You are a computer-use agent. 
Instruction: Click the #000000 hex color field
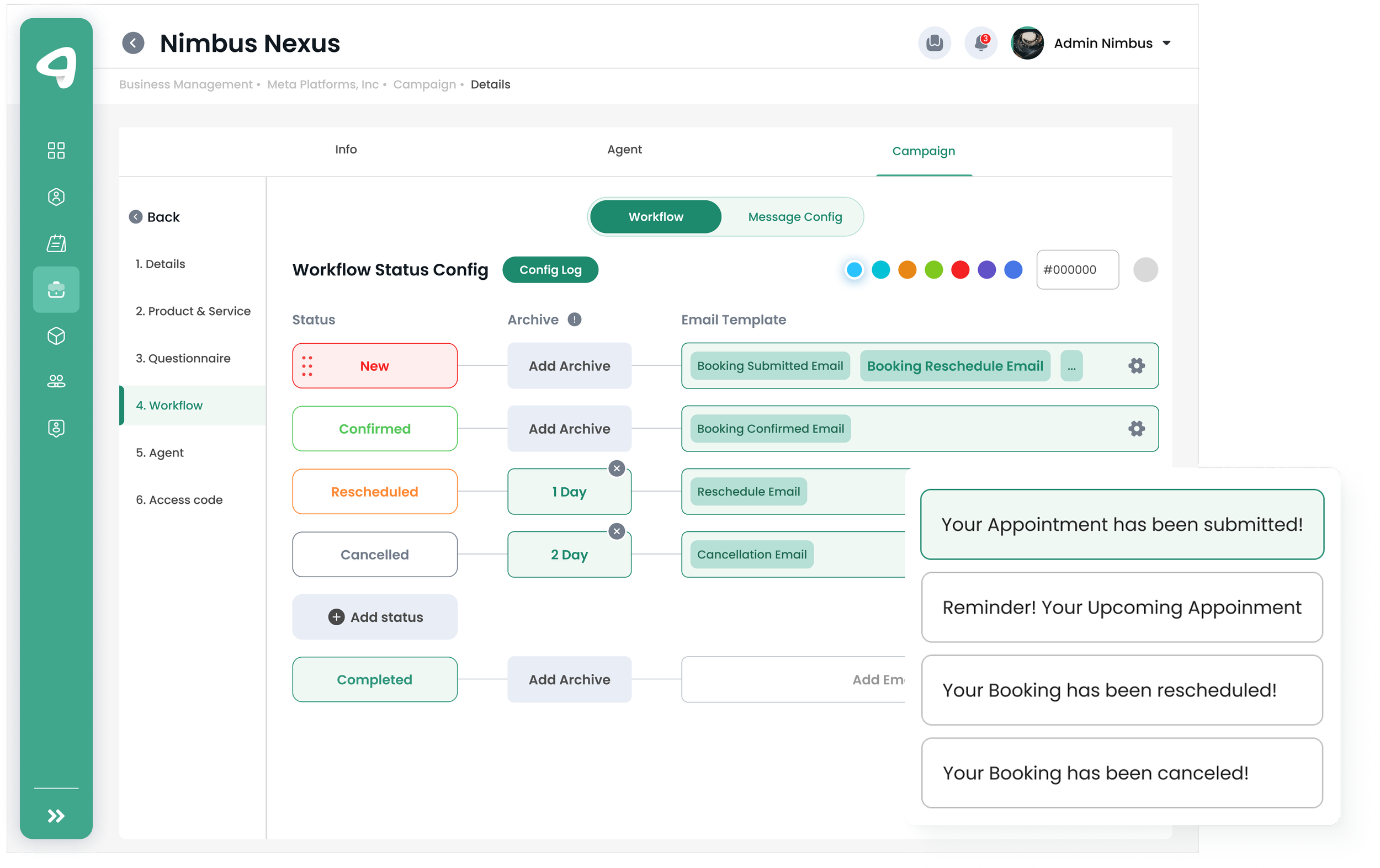(x=1077, y=270)
